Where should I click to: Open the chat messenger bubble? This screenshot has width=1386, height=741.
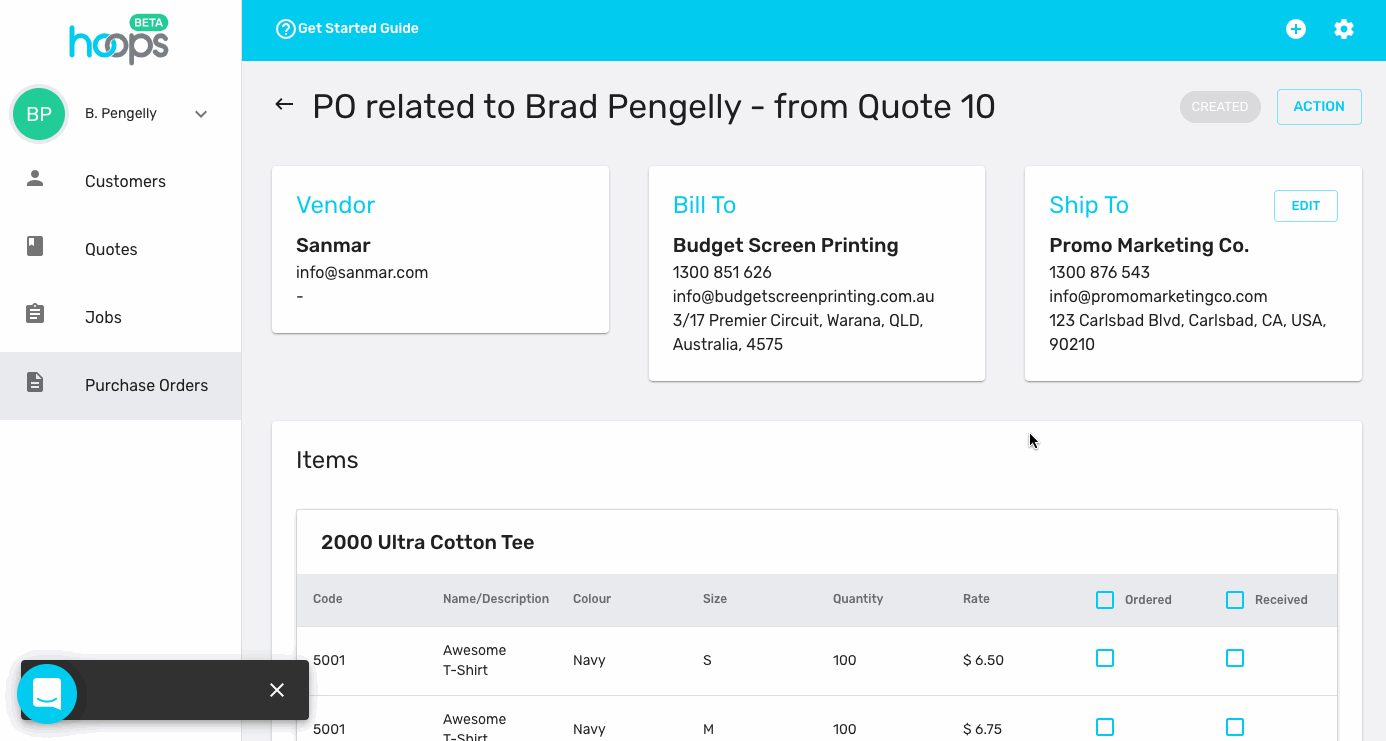tap(47, 693)
